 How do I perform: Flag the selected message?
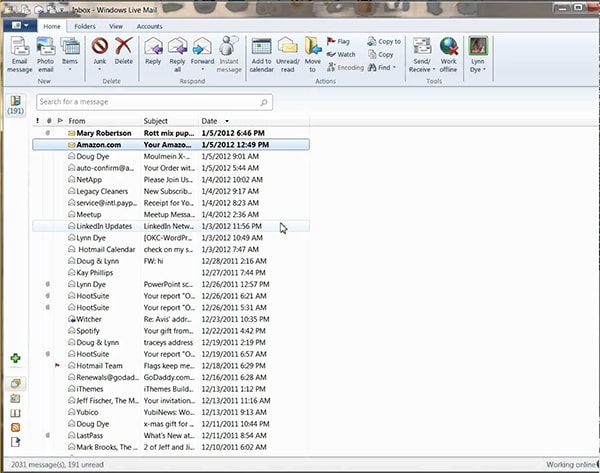coord(338,41)
